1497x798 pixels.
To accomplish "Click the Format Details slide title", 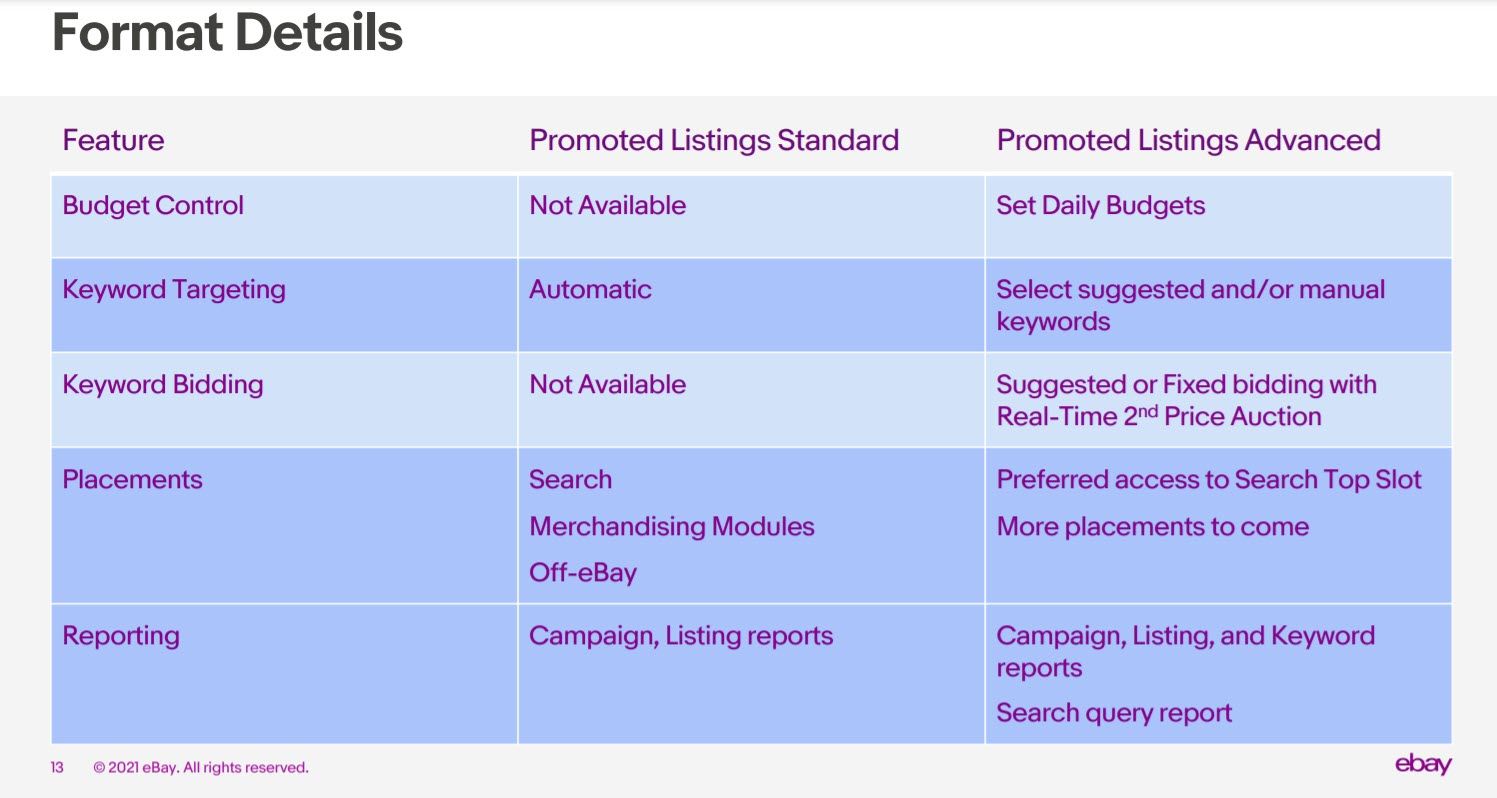I will tap(227, 32).
